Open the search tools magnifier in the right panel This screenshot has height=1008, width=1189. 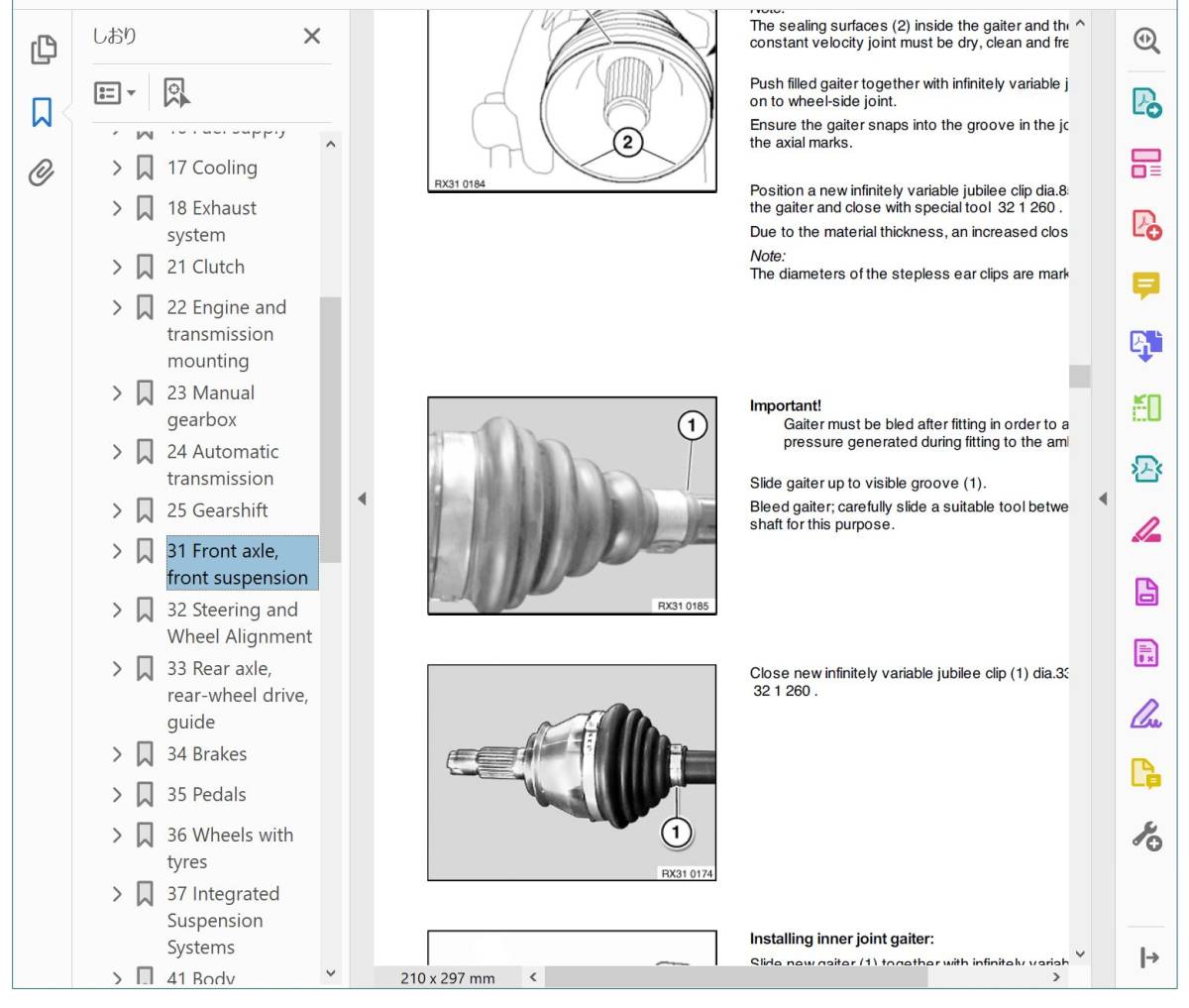pyautogui.click(x=1146, y=41)
